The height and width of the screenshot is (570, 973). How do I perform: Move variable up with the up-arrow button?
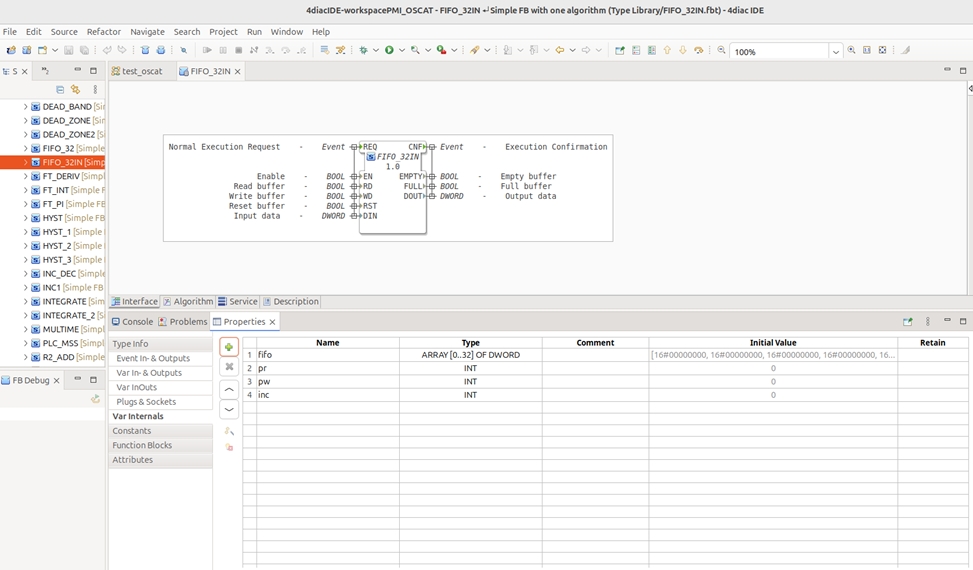(229, 390)
